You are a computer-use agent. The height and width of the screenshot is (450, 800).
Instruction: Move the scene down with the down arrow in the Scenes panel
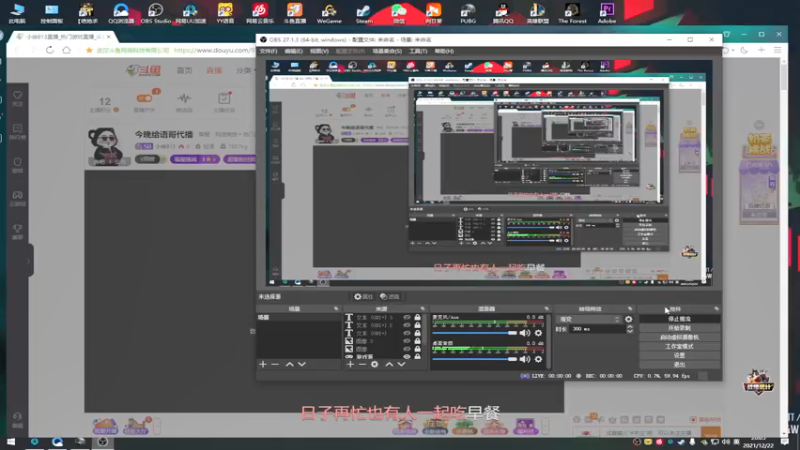[302, 364]
